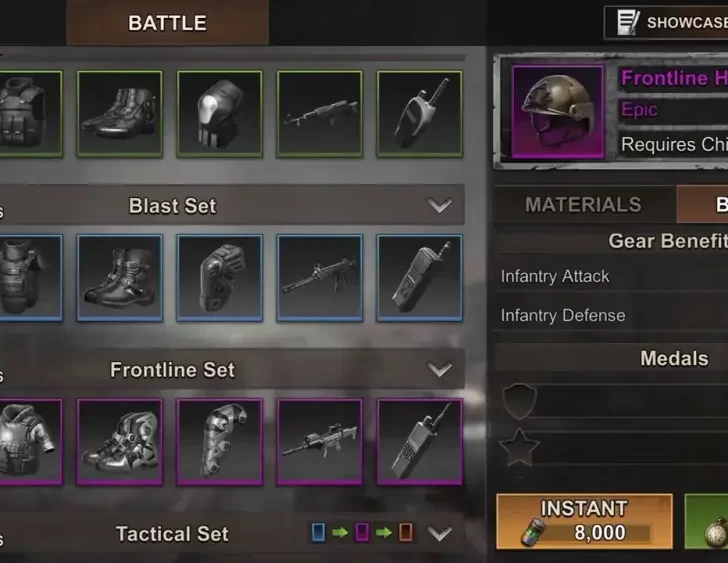728x563 pixels.
Task: Open the Showcase button
Action: pos(666,22)
